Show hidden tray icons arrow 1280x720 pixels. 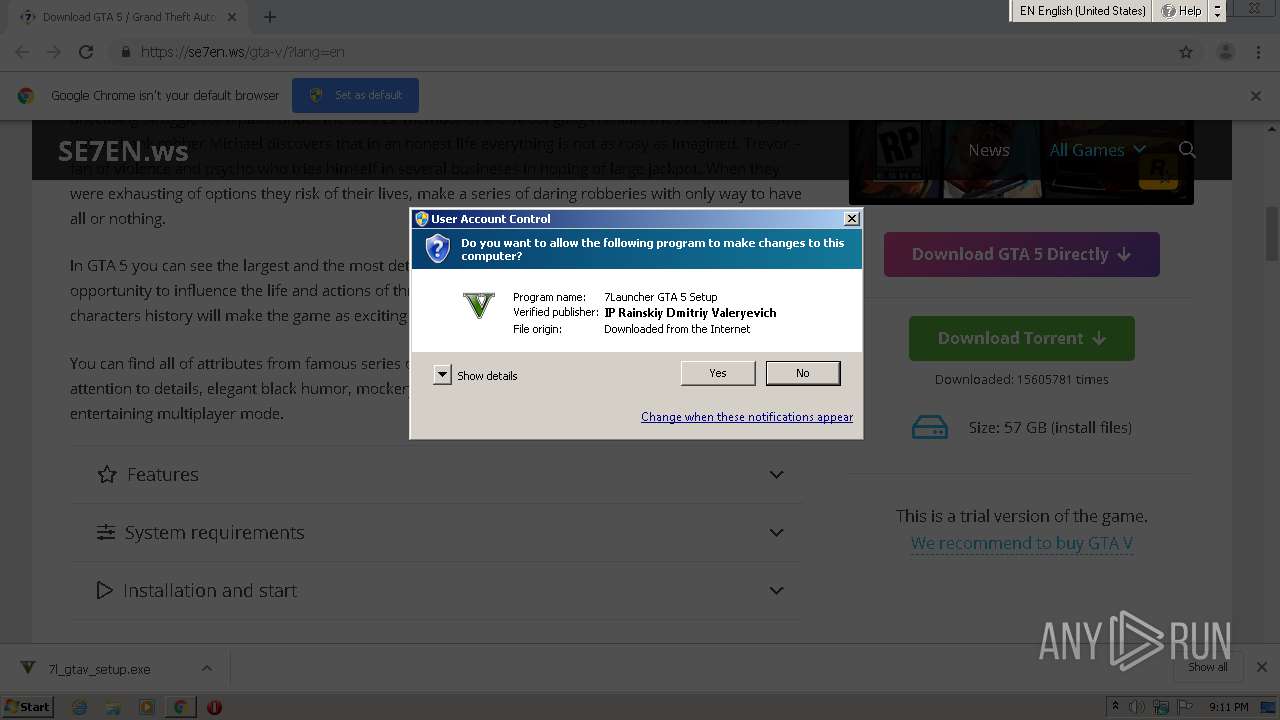click(x=1115, y=707)
